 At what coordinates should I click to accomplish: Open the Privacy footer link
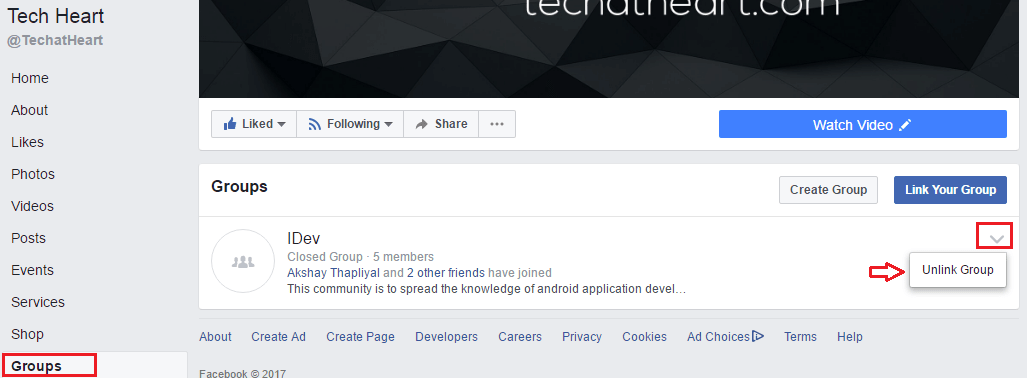[582, 337]
